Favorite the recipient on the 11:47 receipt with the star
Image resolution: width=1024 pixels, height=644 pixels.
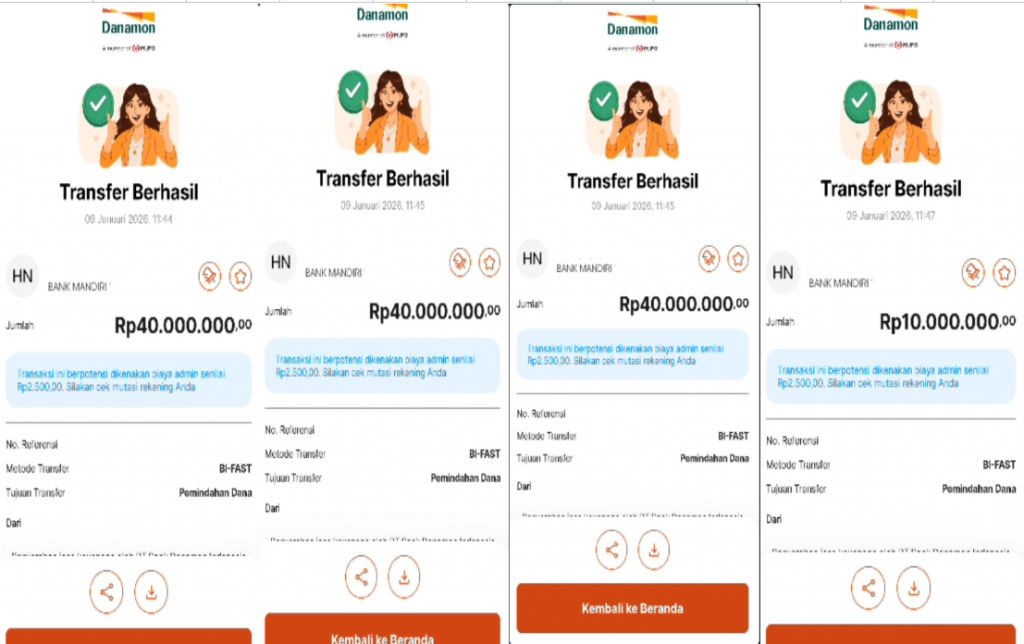1004,272
